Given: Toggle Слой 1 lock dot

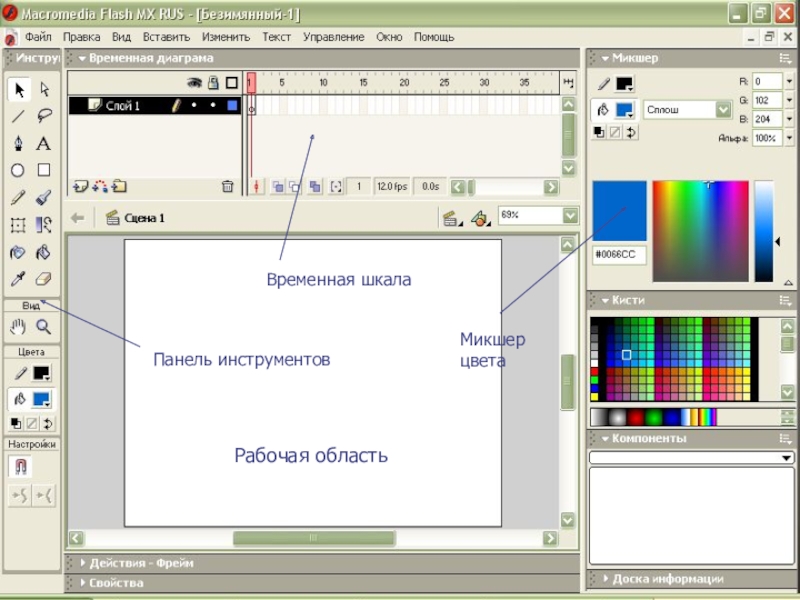Looking at the screenshot, I should (213, 106).
